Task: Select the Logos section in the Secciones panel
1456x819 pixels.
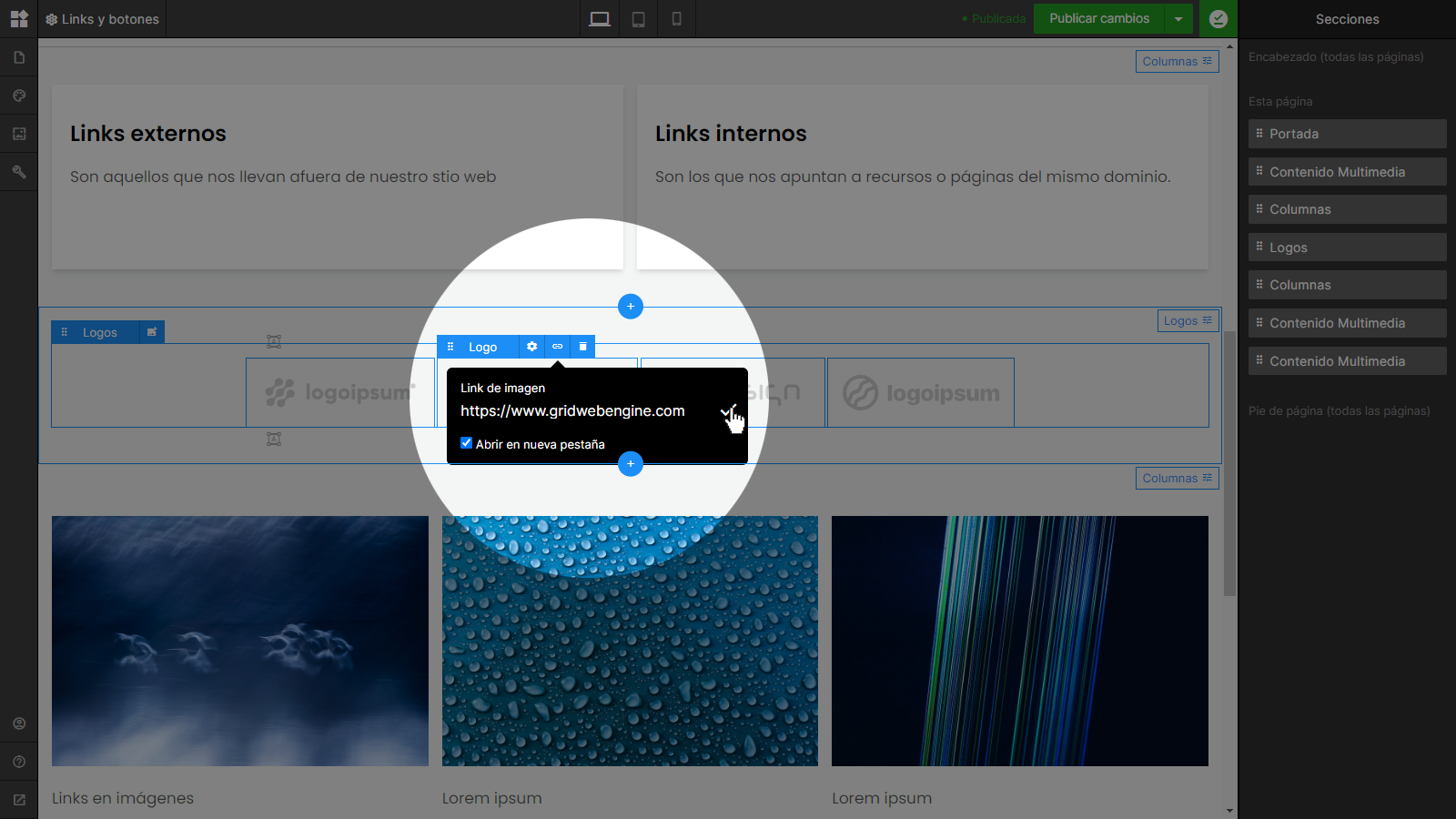Action: [x=1347, y=248]
